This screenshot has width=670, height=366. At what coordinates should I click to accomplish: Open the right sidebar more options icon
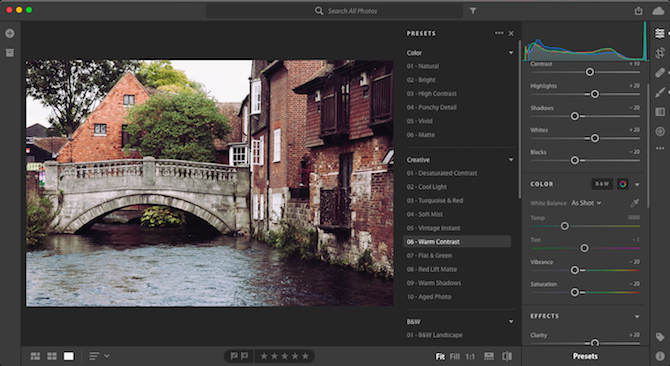(660, 148)
